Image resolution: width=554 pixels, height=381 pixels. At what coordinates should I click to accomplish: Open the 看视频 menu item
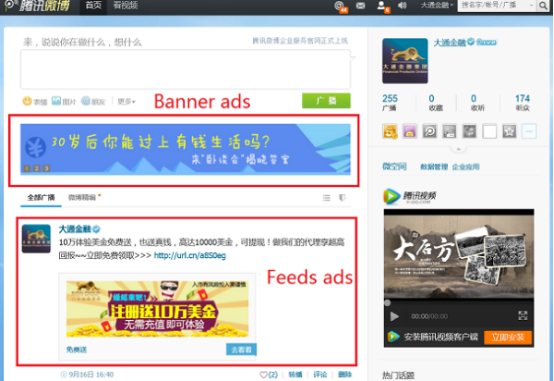(x=125, y=5)
